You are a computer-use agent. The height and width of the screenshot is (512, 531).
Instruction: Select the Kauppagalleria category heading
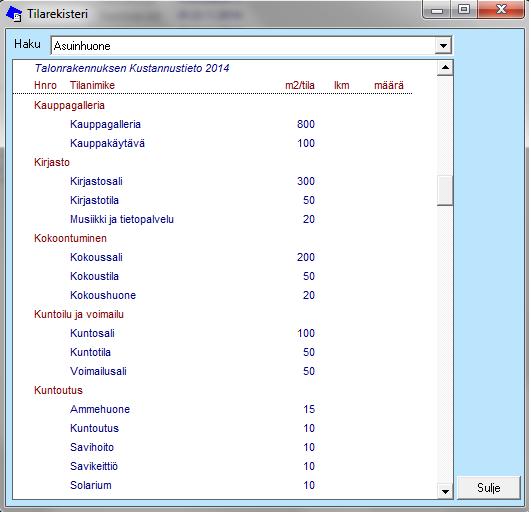point(69,105)
